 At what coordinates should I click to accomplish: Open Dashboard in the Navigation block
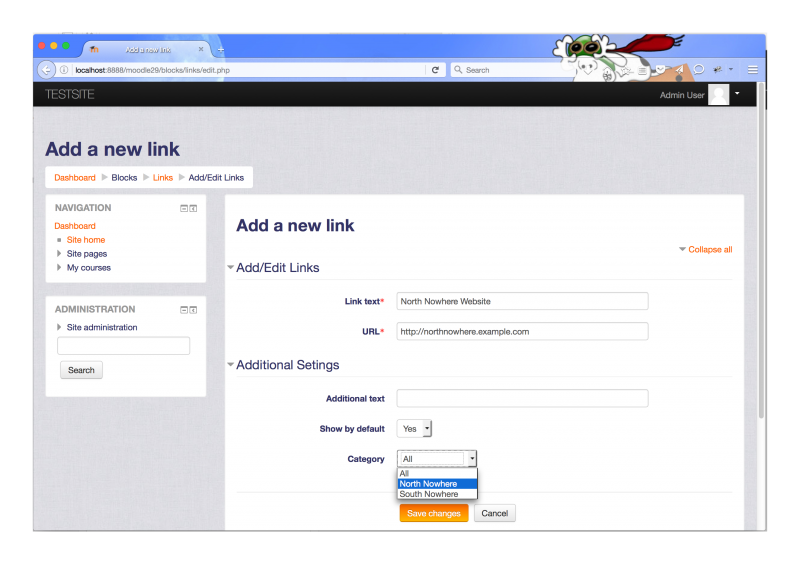(x=75, y=226)
